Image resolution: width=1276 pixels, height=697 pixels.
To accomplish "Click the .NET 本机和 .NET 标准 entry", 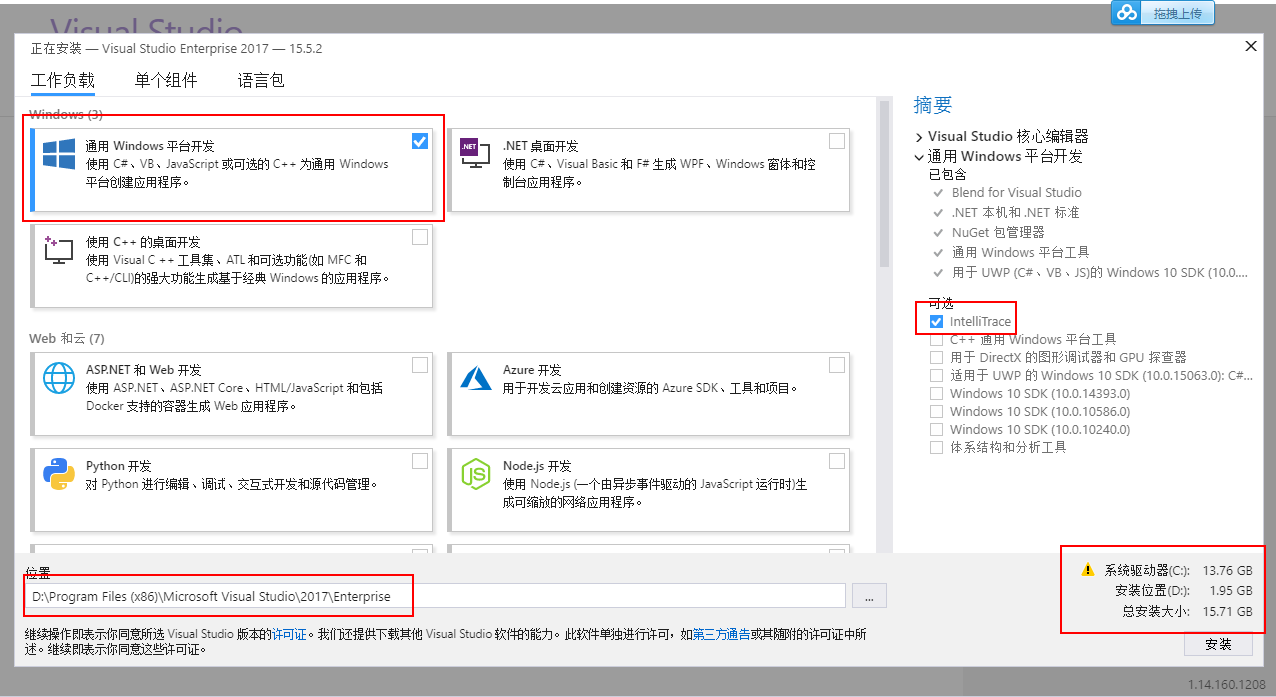I will [x=1015, y=213].
